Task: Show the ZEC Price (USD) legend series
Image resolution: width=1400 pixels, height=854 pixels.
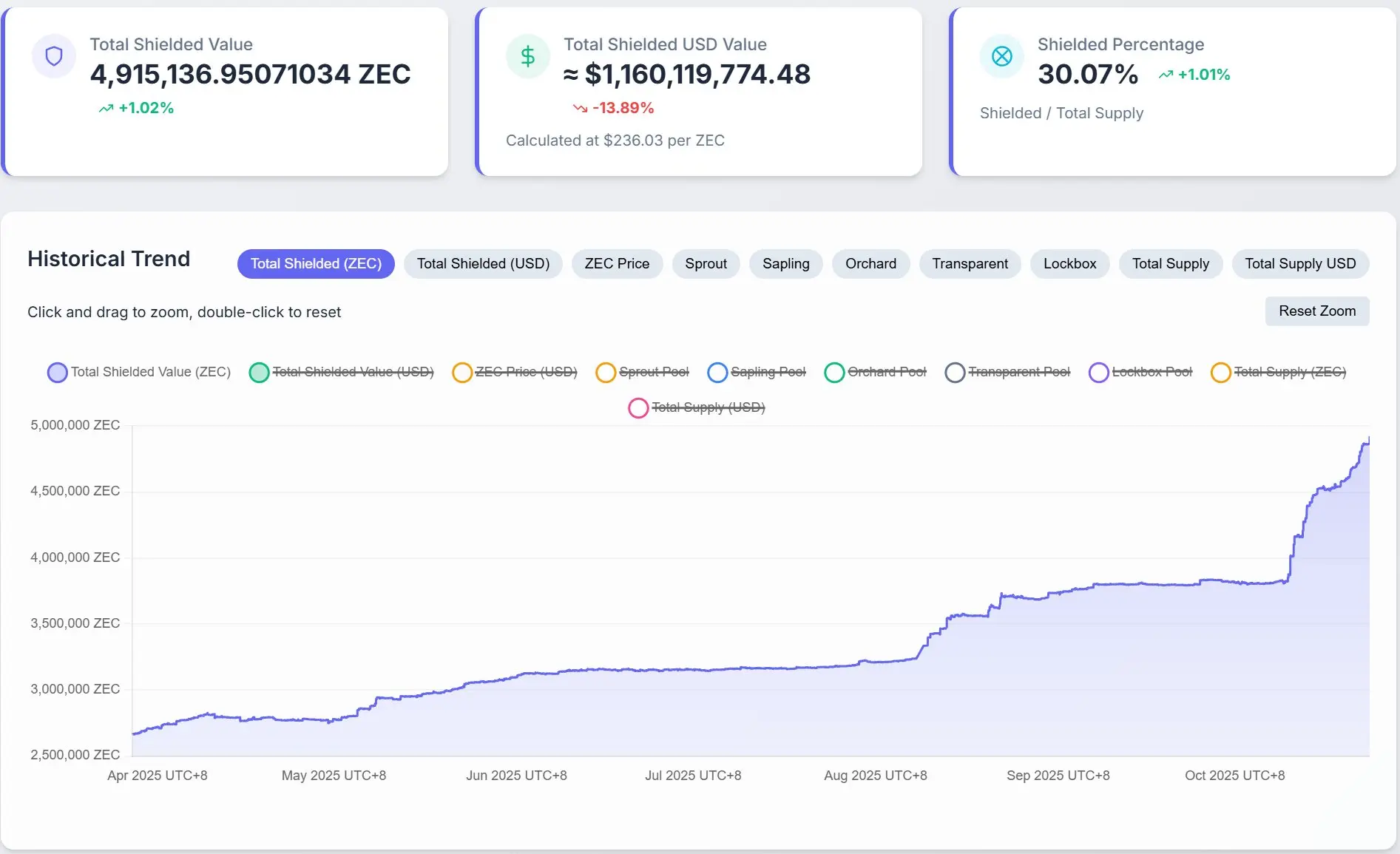Action: click(x=515, y=372)
